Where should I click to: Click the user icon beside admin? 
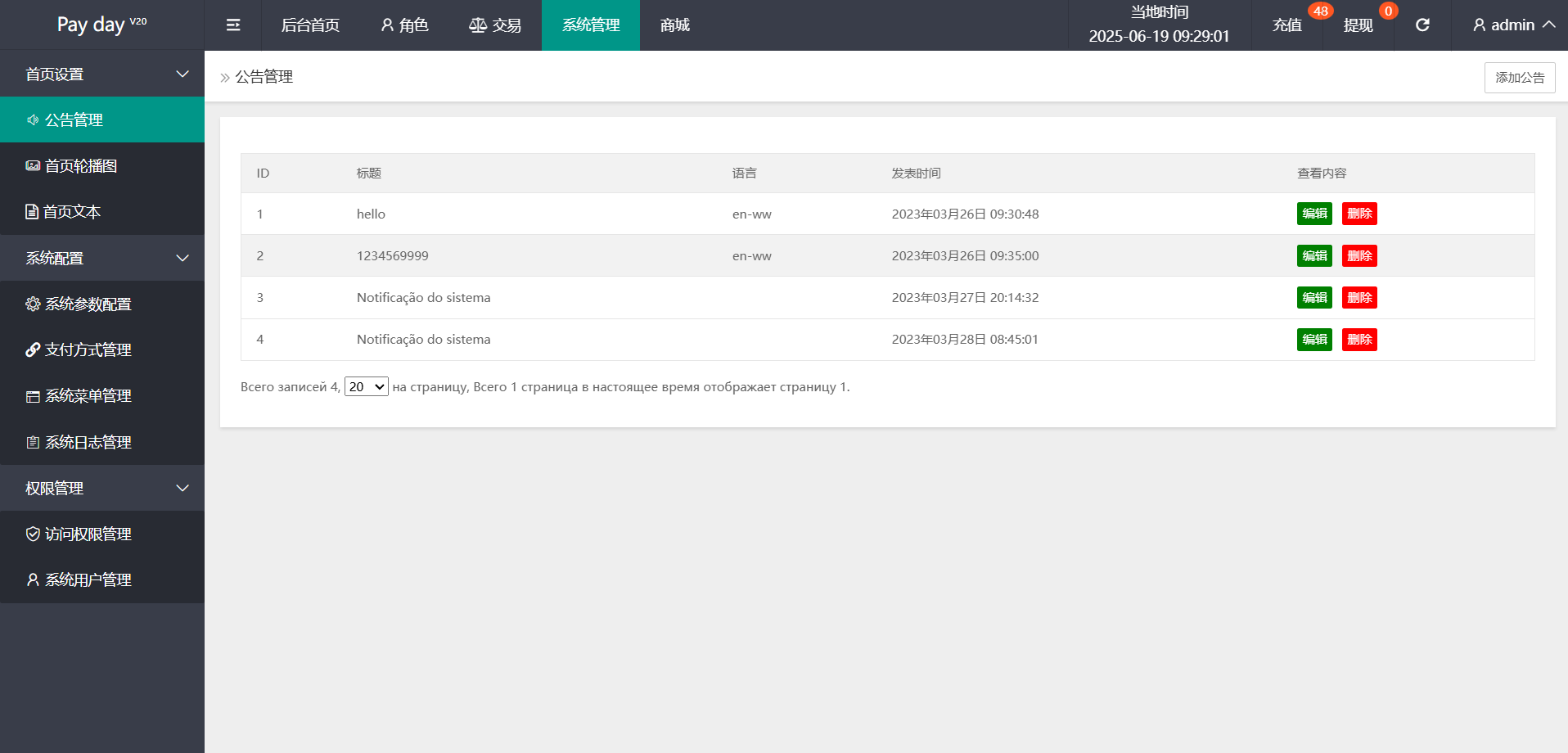point(1479,25)
